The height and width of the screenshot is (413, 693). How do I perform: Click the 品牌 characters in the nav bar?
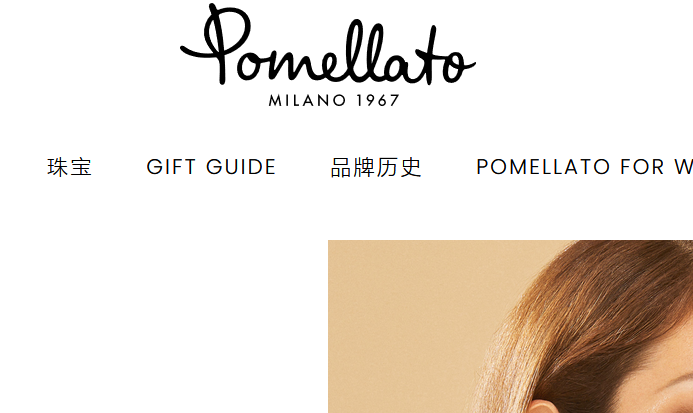(x=353, y=167)
